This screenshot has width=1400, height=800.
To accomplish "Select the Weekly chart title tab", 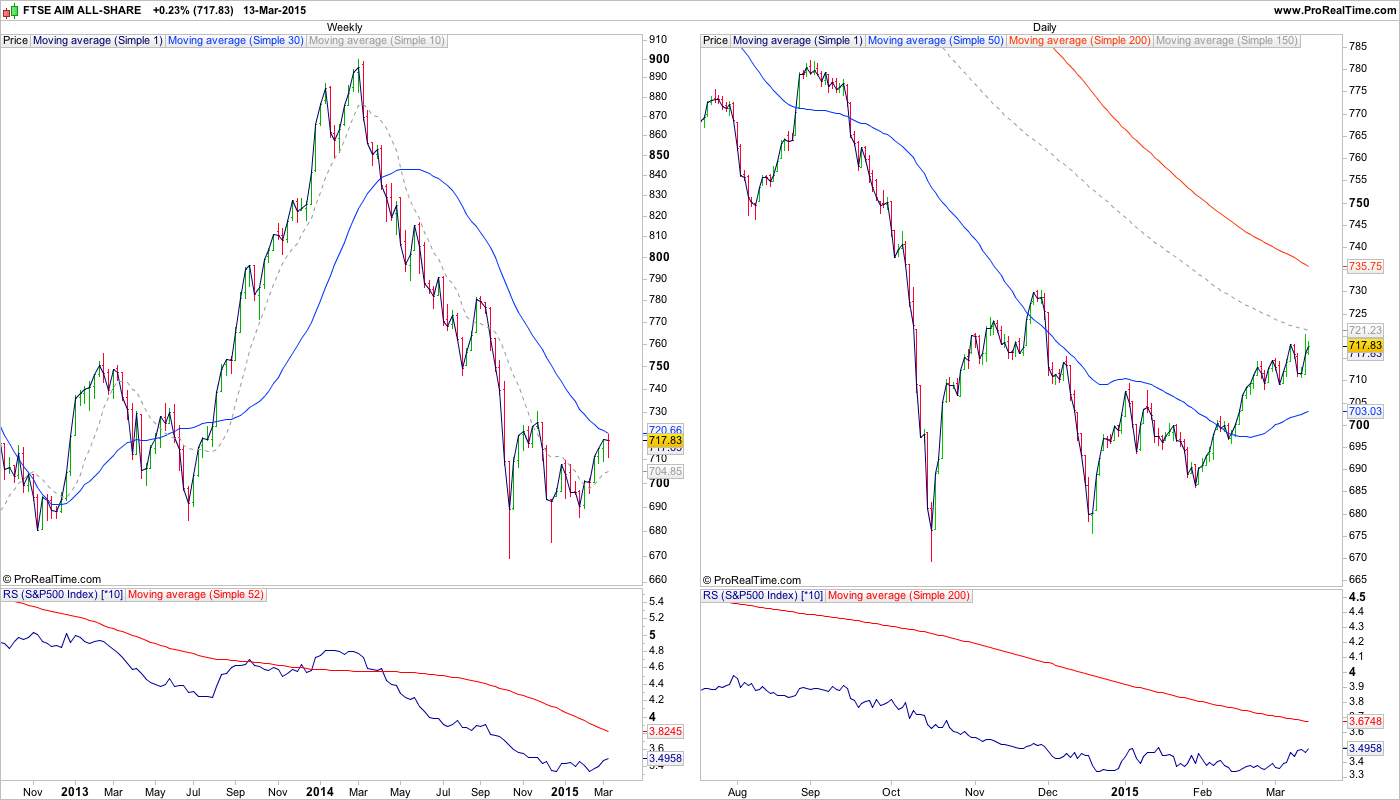I will (345, 27).
